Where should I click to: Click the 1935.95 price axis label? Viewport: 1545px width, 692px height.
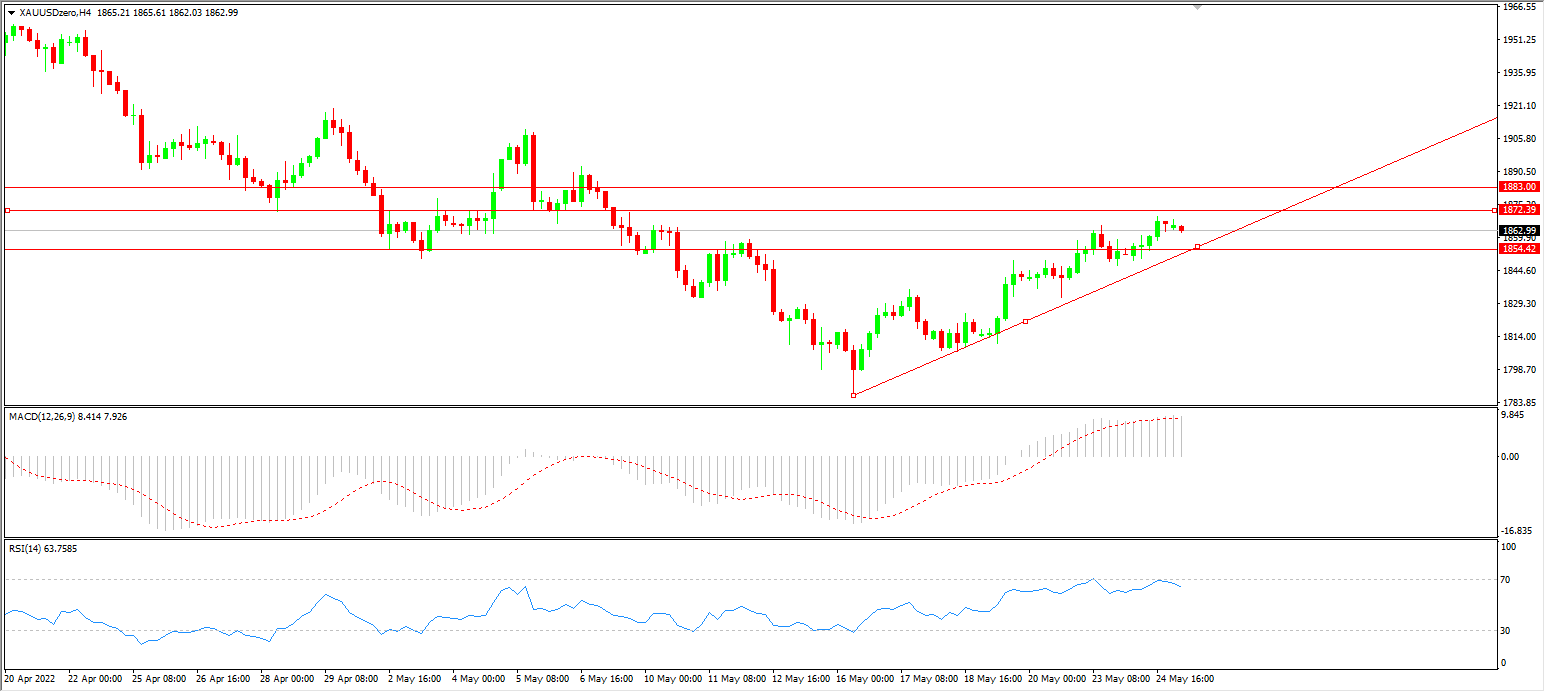(1519, 72)
